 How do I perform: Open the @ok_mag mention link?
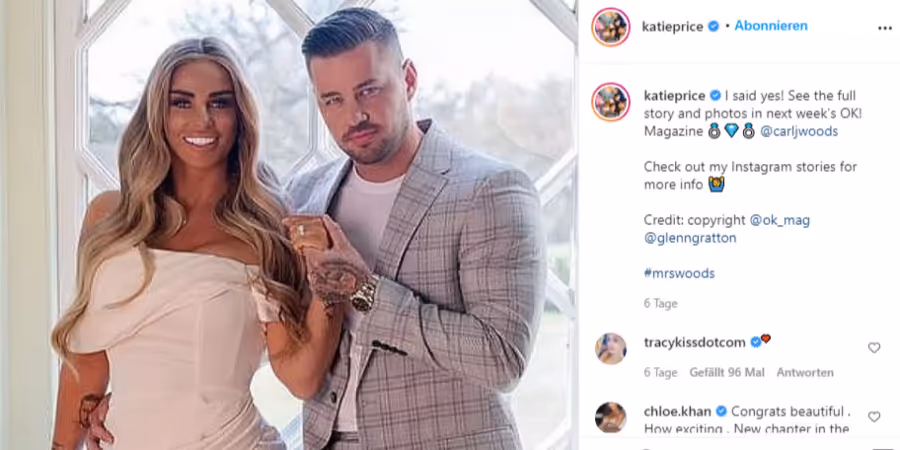[x=779, y=220]
